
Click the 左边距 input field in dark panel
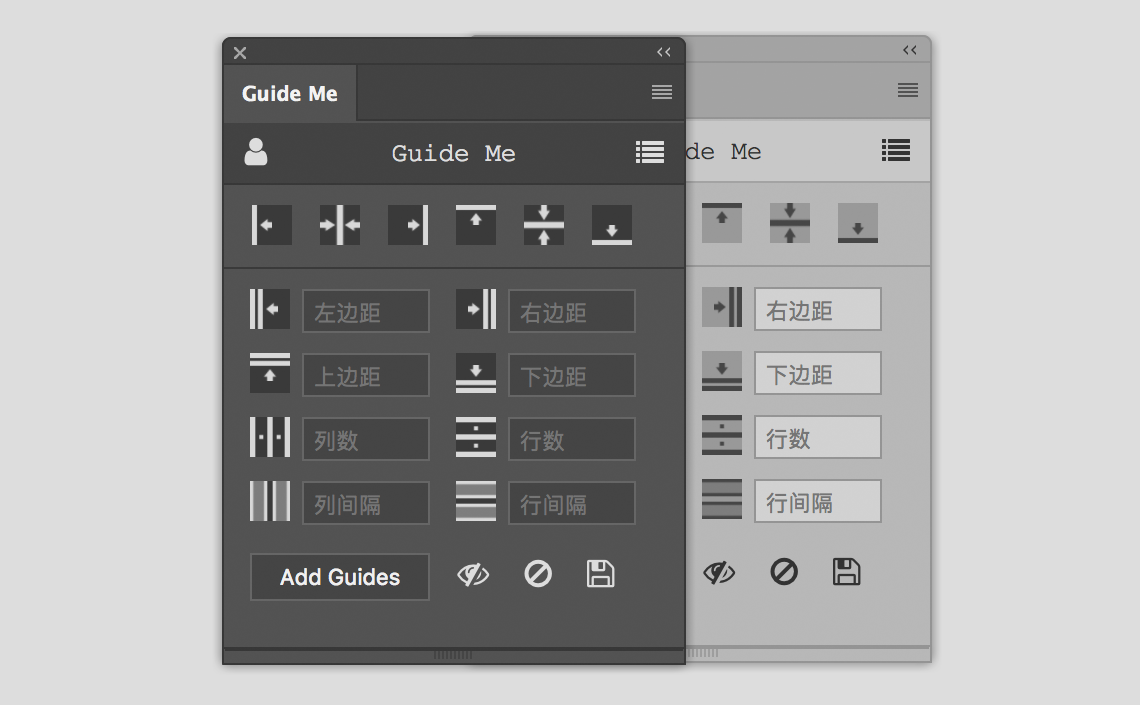[x=366, y=312]
